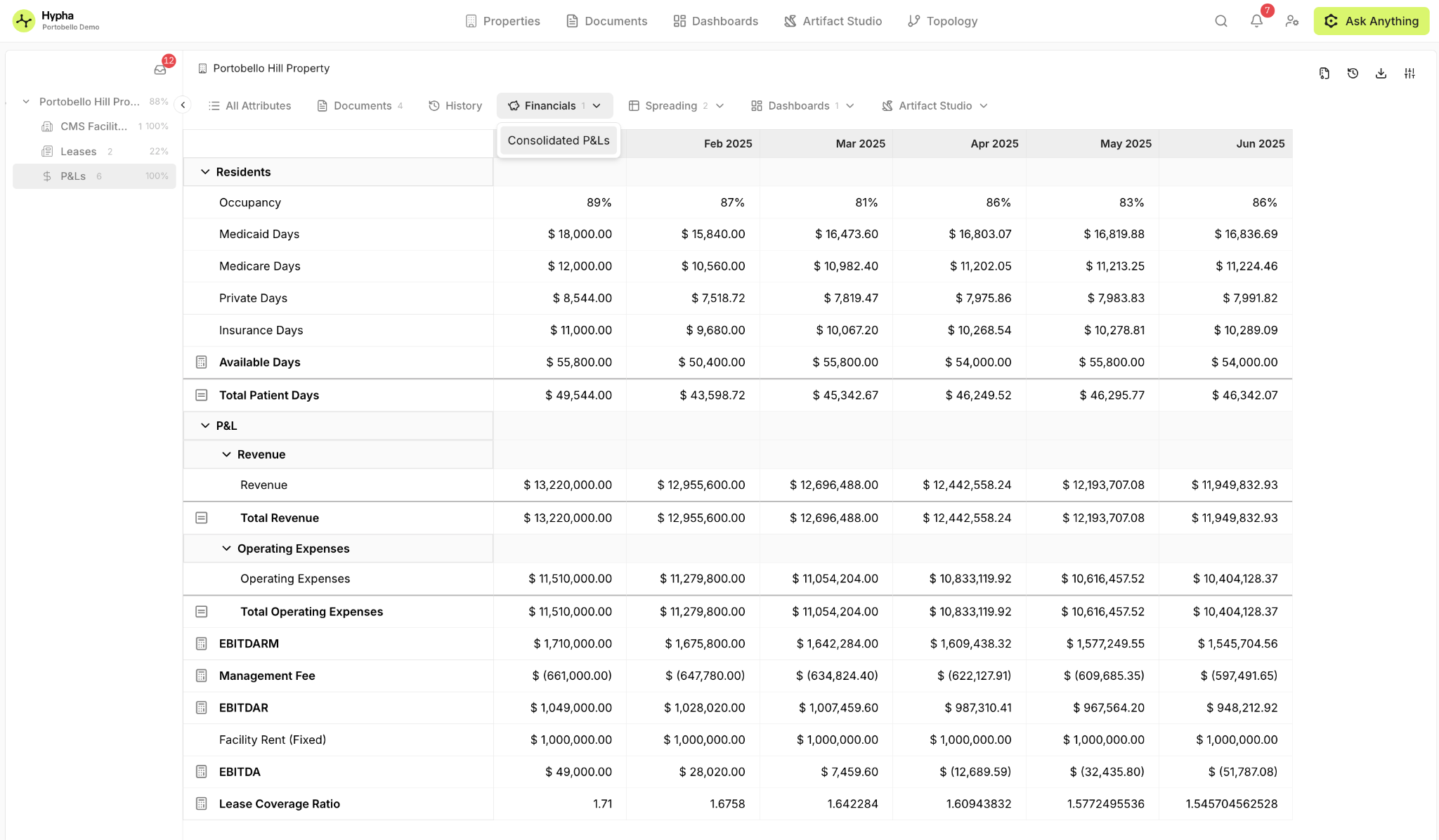Open the inbox icon with badge 12
This screenshot has height=840, width=1439.
coord(160,70)
